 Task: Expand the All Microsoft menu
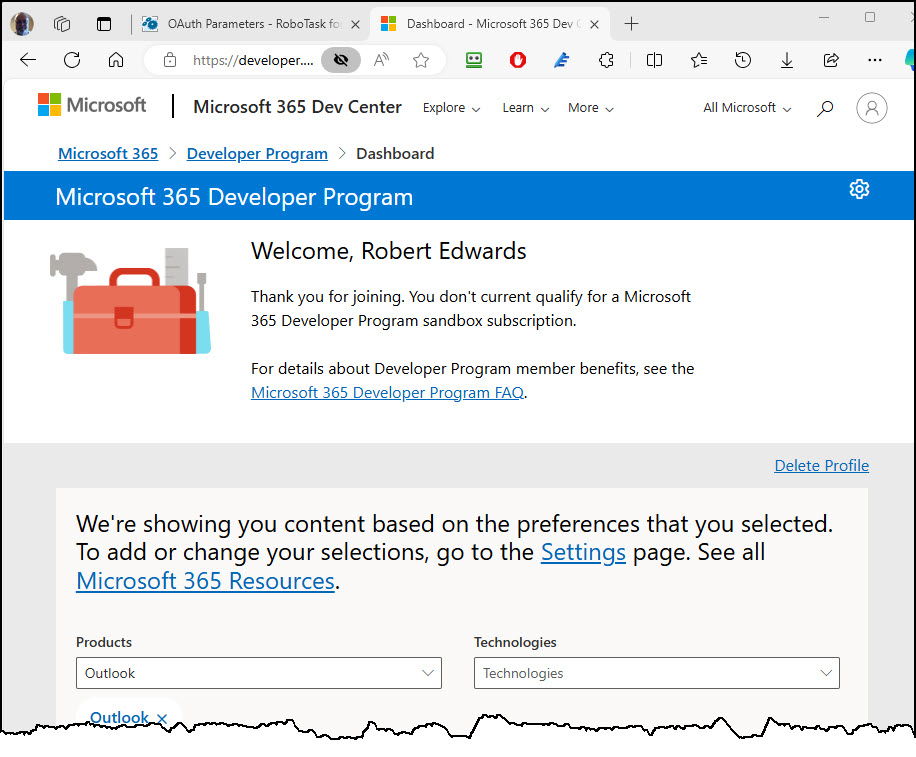pyautogui.click(x=747, y=108)
